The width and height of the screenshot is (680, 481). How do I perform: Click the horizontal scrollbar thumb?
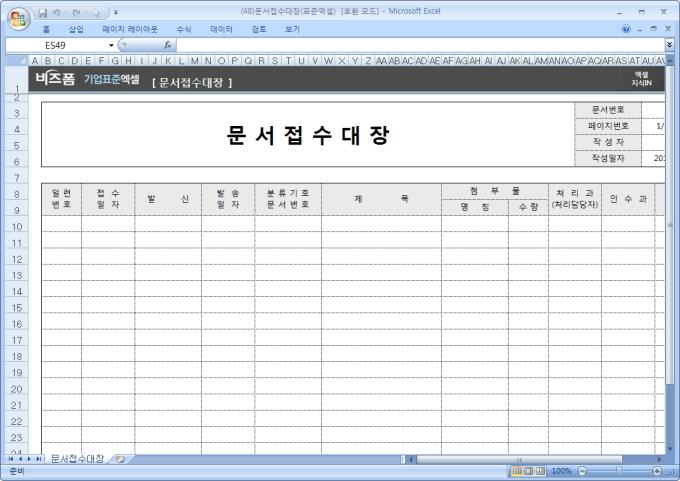point(519,459)
